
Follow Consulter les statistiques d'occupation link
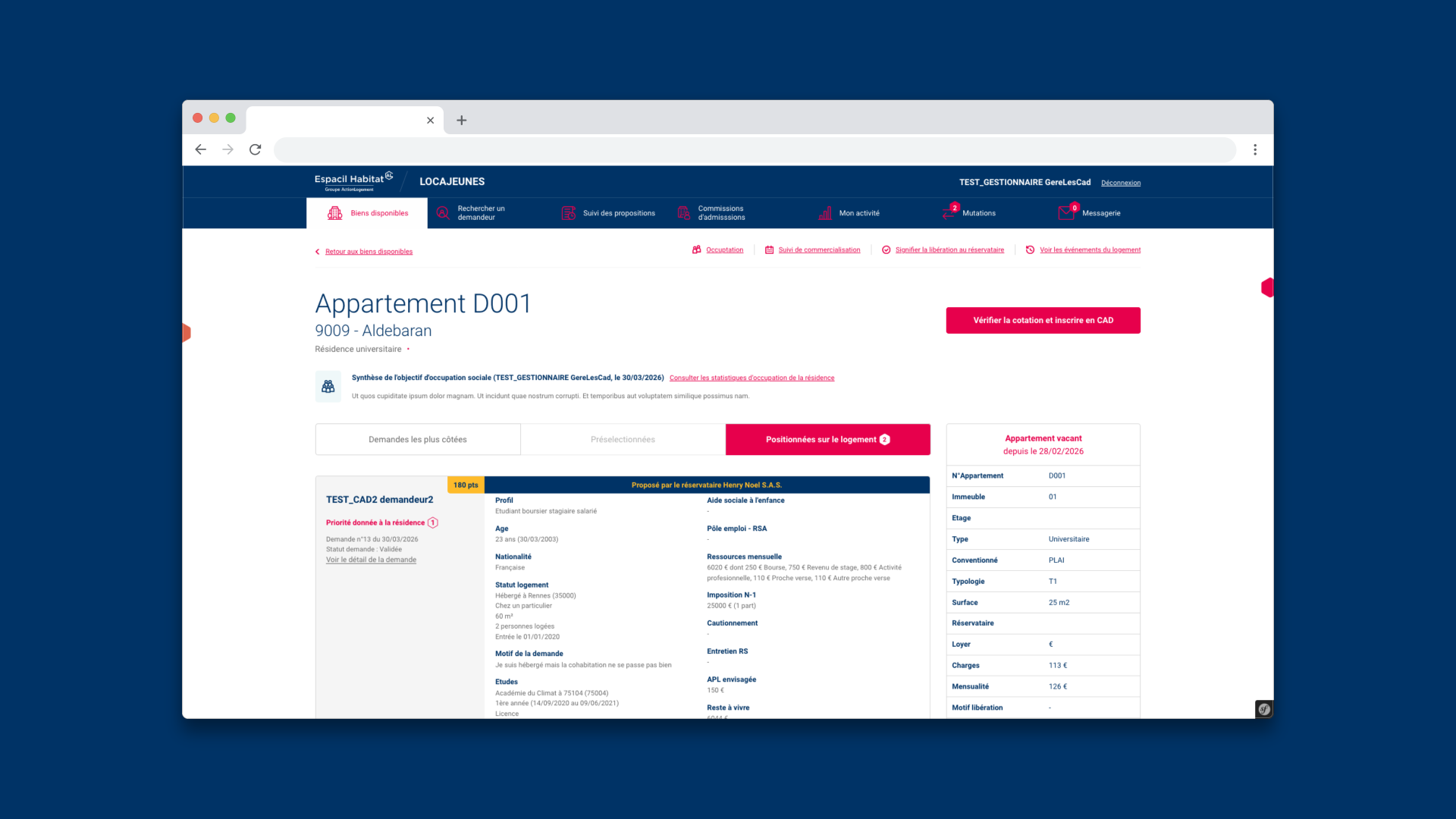pos(752,378)
